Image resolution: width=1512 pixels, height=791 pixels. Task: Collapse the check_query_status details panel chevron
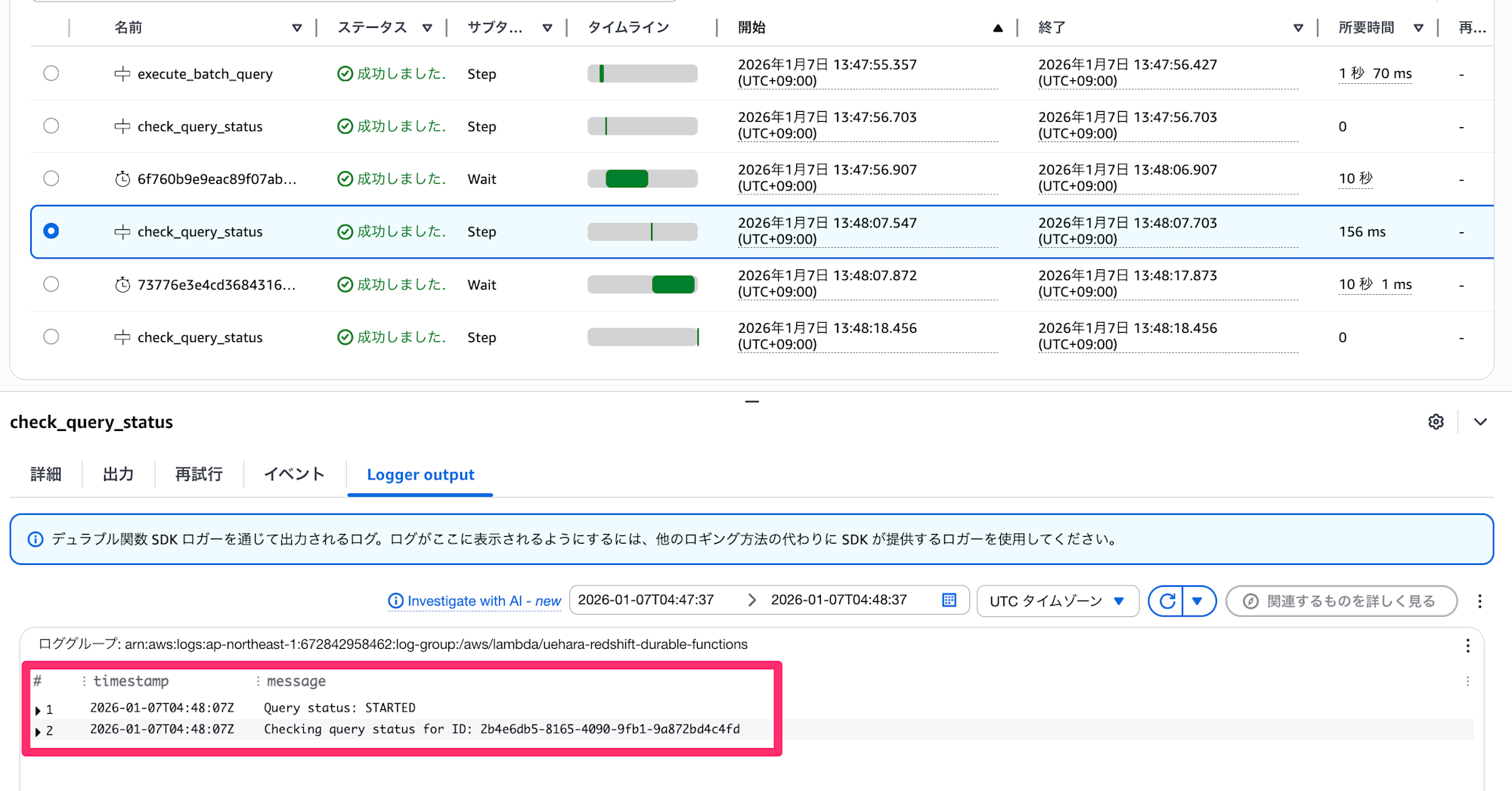(1480, 422)
